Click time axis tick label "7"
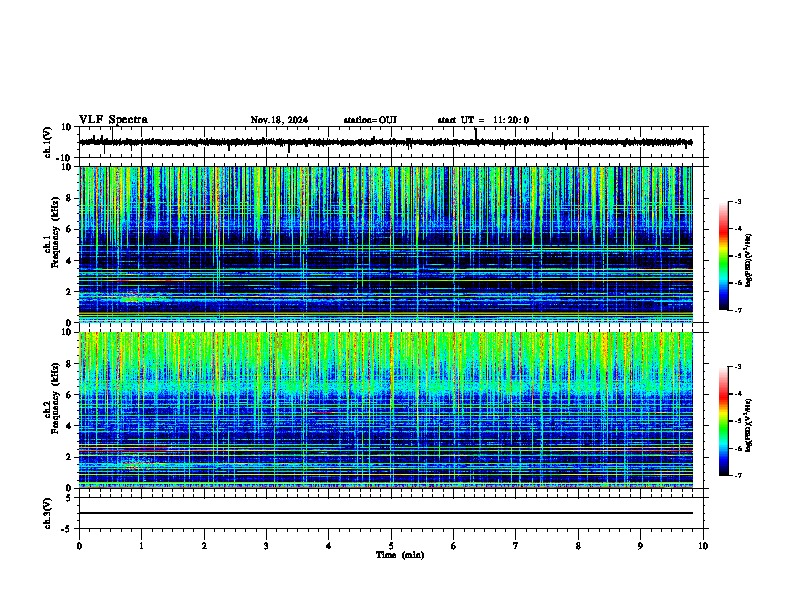Viewport: 792px width, 612px height. pyautogui.click(x=516, y=546)
